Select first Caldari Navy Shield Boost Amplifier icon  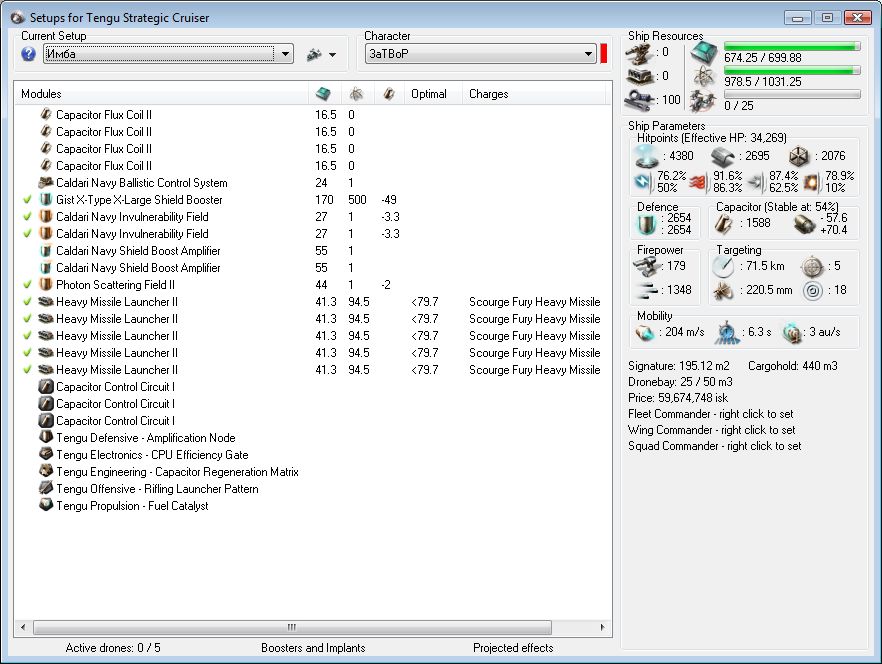pyautogui.click(x=46, y=250)
